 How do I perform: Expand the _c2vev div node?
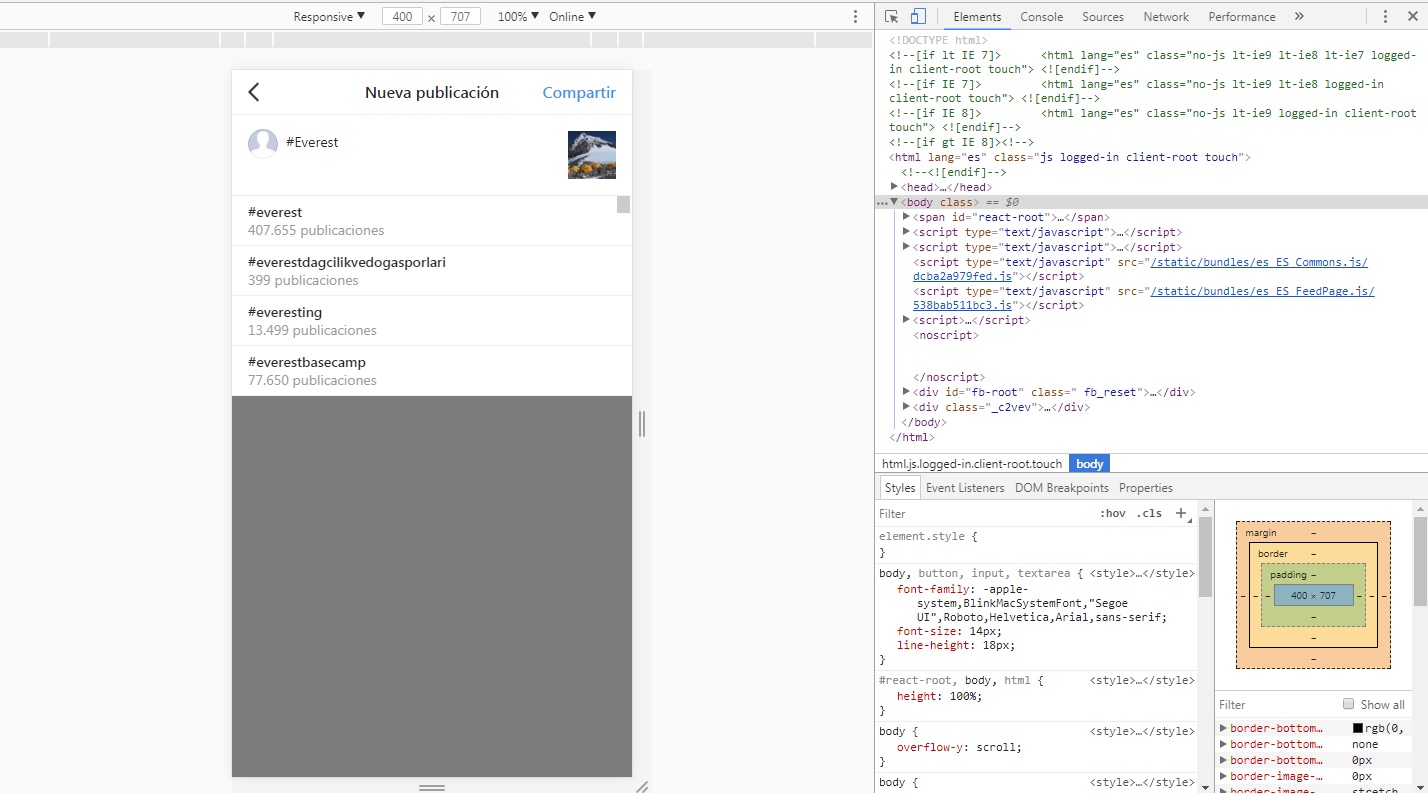[906, 407]
